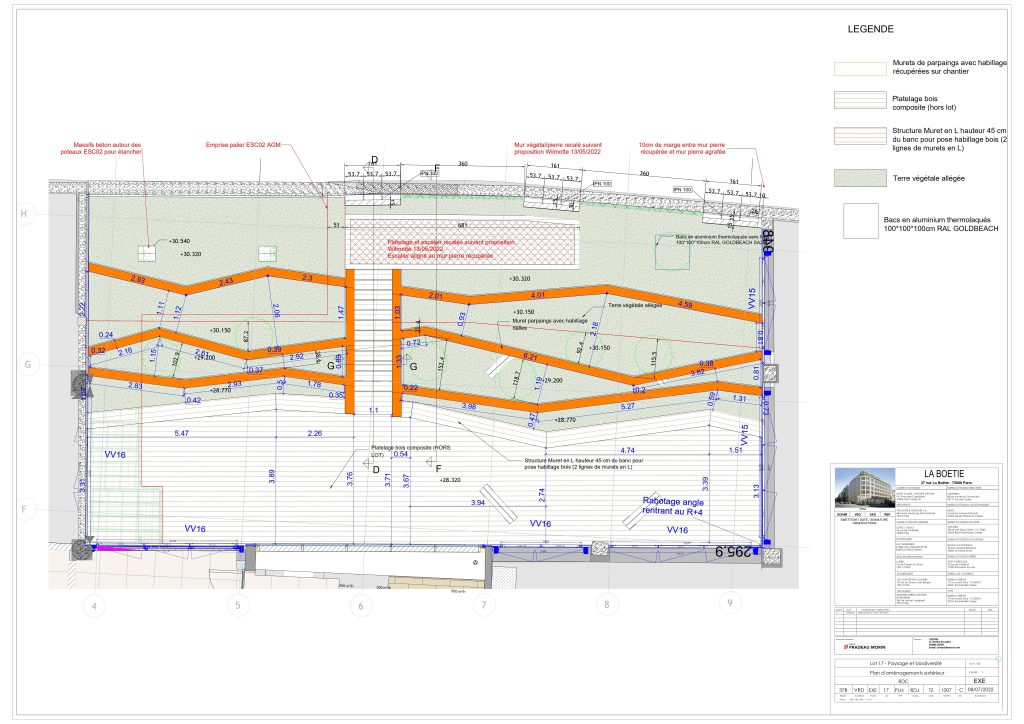Image resolution: width=1024 pixels, height=724 pixels.
Task: Click the grid axis bubble H
Action: point(26,214)
